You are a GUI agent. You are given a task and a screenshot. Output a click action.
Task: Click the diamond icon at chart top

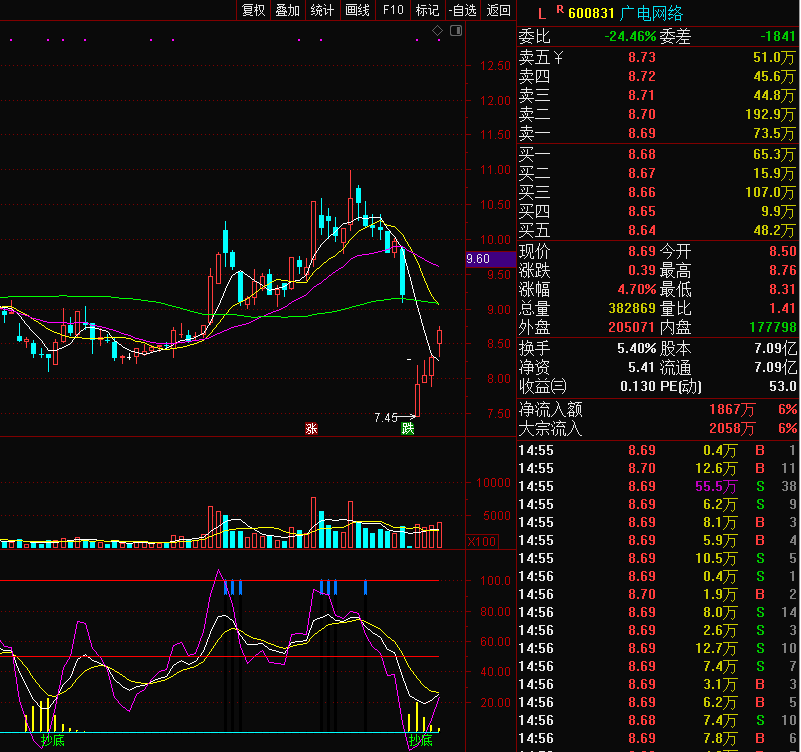(x=438, y=32)
